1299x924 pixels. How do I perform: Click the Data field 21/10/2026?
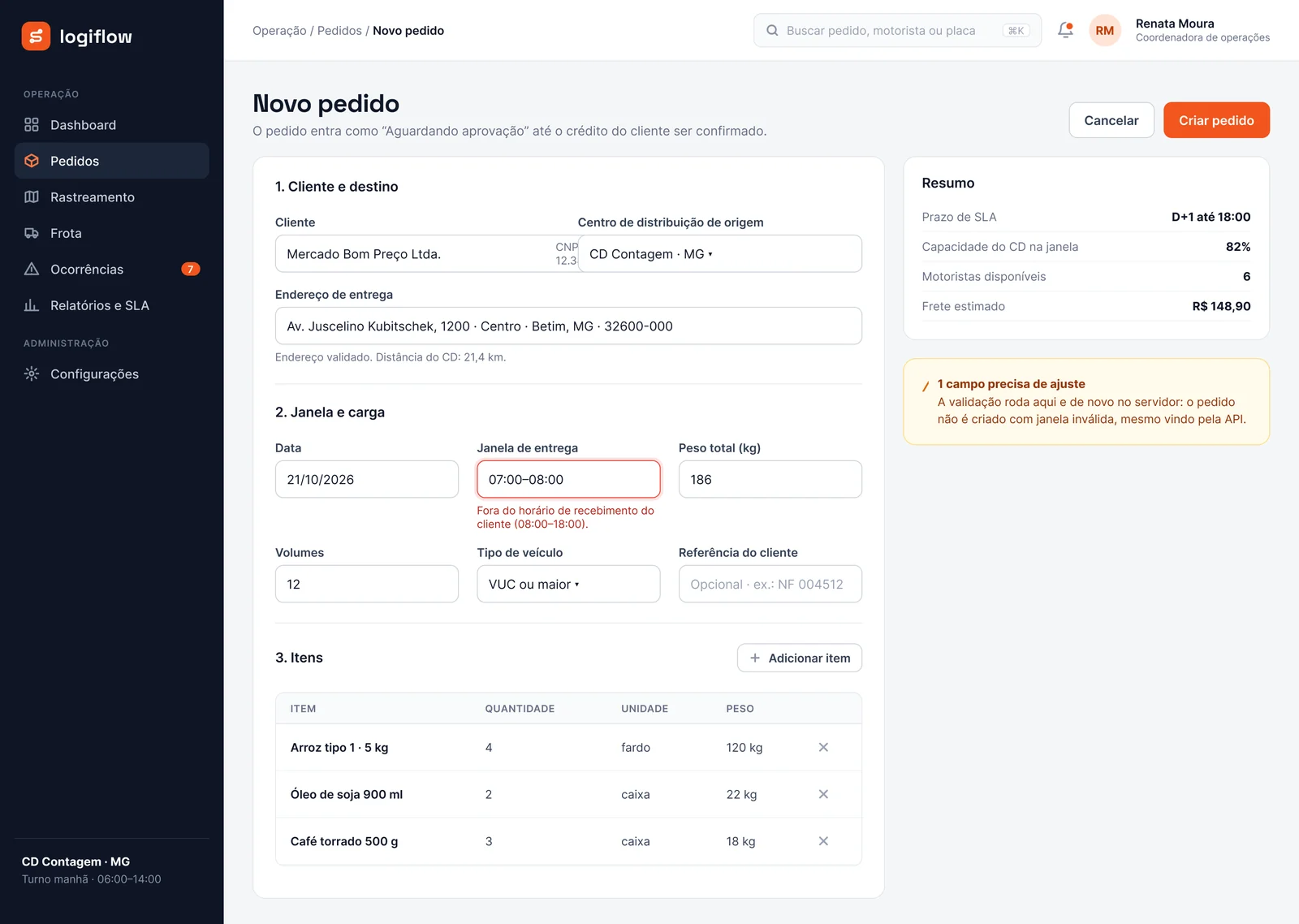pyautogui.click(x=367, y=479)
